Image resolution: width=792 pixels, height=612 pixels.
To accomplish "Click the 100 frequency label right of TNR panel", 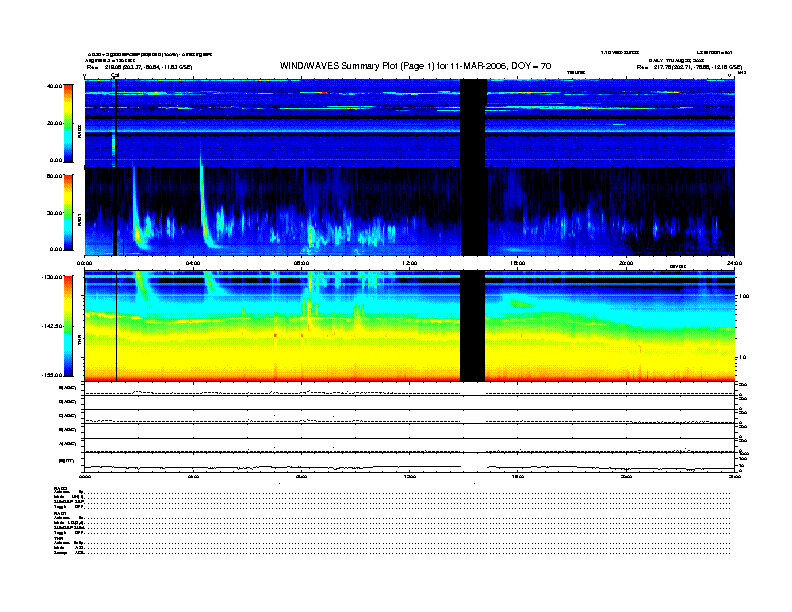I will pyautogui.click(x=744, y=296).
